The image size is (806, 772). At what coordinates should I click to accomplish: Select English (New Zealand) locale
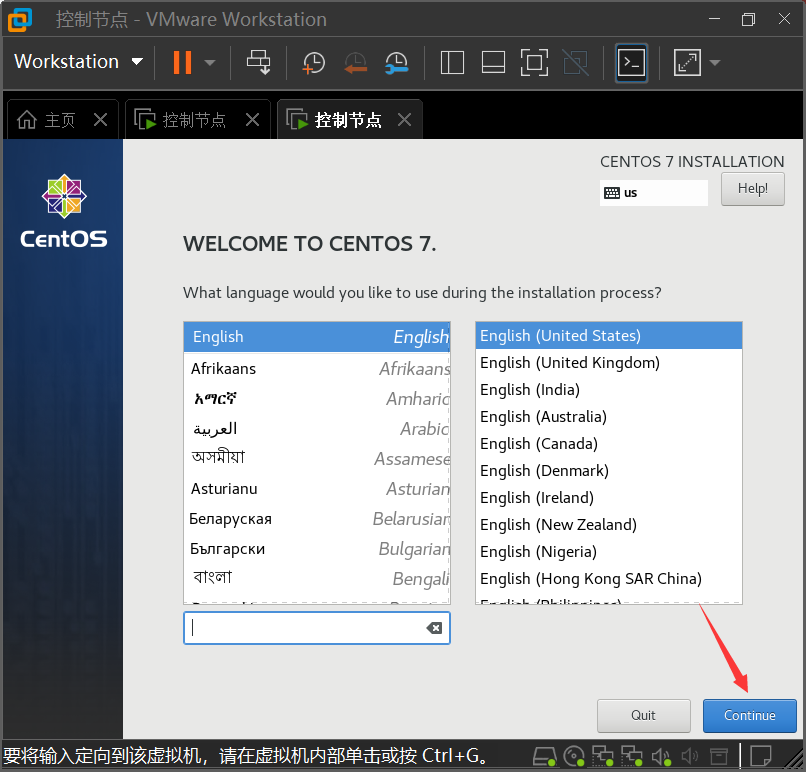(609, 525)
